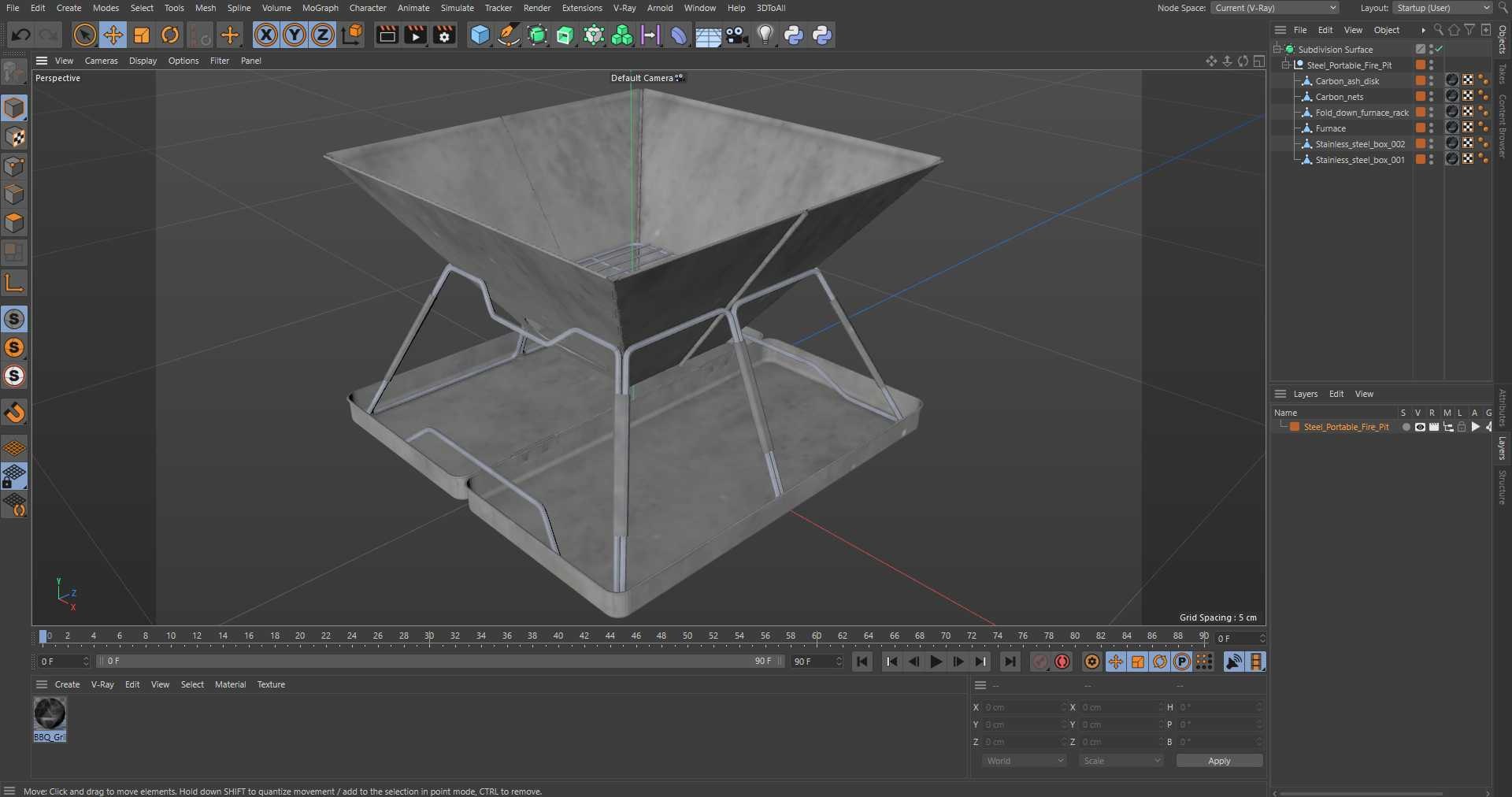Select Live Selection tool
1512x797 pixels.
(84, 35)
